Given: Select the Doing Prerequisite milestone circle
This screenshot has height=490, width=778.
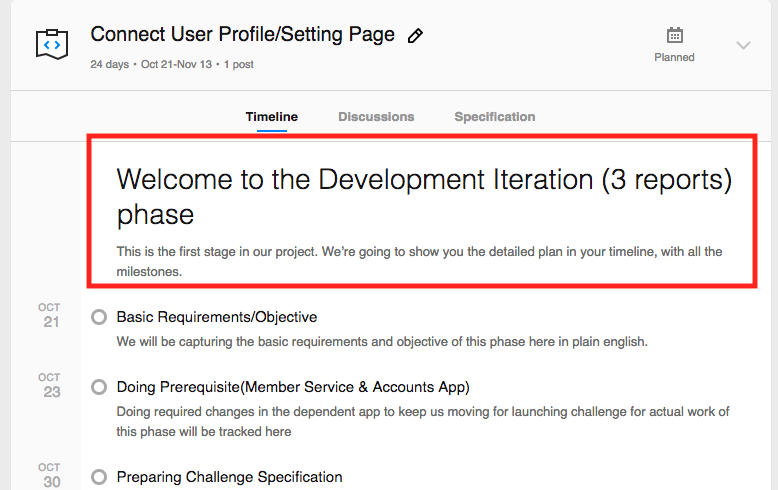Looking at the screenshot, I should point(98,387).
